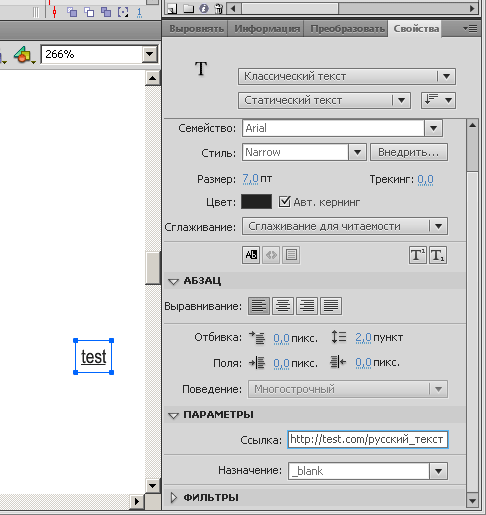Image resolution: width=486 pixels, height=515 pixels.
Task: Click font size value 7,0
Action: (x=250, y=179)
